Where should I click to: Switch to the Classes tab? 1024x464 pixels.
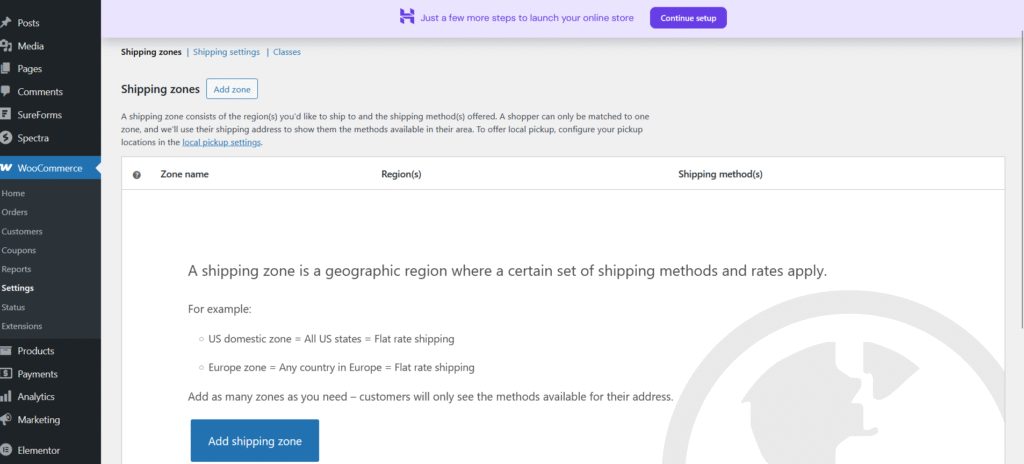pyautogui.click(x=286, y=52)
